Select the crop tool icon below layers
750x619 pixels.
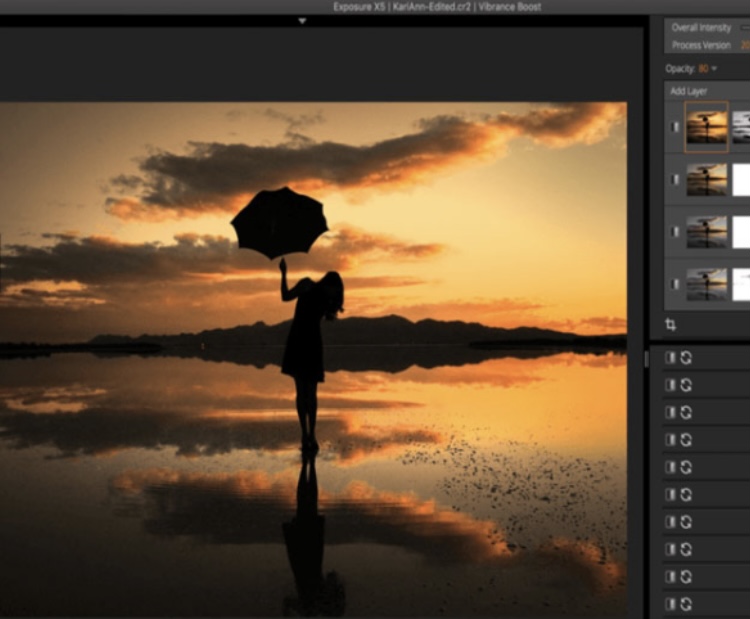[x=671, y=325]
